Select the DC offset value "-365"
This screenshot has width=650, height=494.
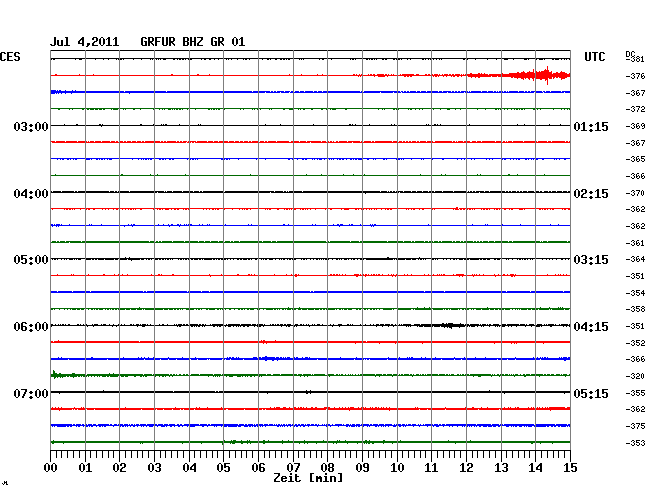pos(636,159)
